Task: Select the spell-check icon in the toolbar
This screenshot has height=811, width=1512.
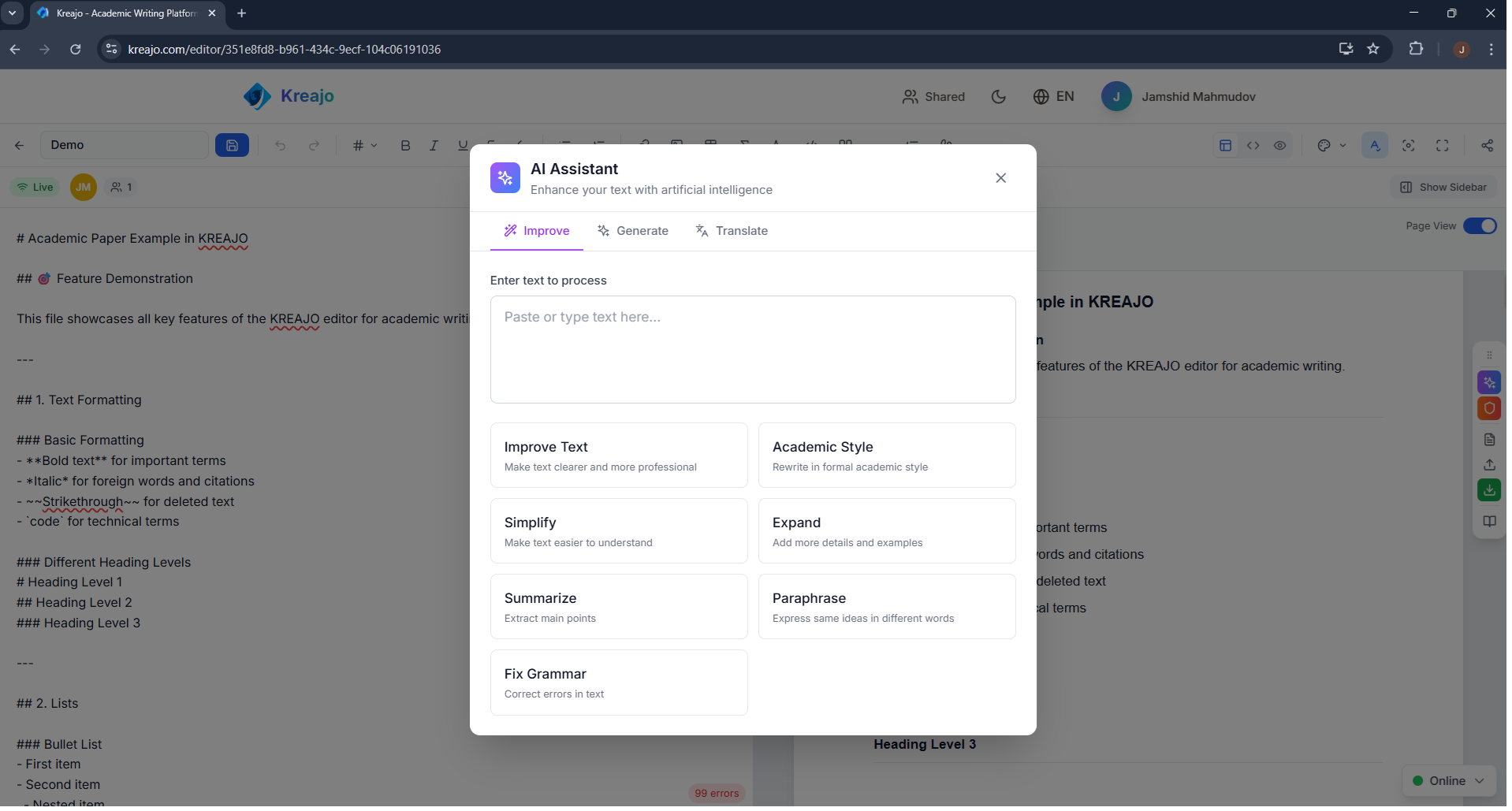Action: pos(1374,145)
